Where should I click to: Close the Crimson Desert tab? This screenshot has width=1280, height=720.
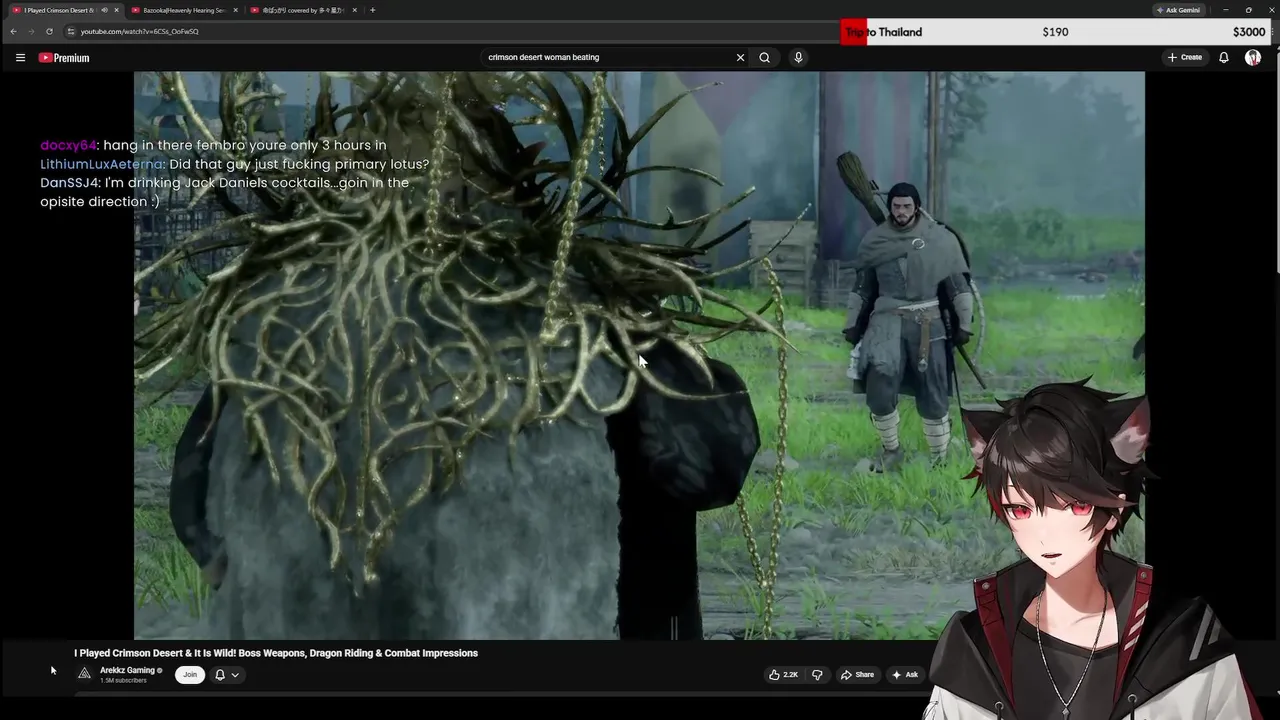coord(117,10)
